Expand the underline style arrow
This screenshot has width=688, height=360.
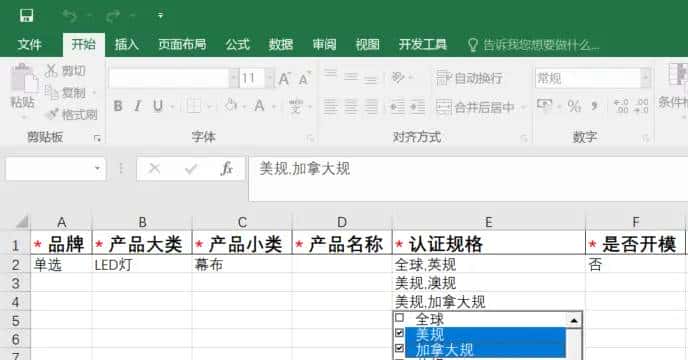172,106
